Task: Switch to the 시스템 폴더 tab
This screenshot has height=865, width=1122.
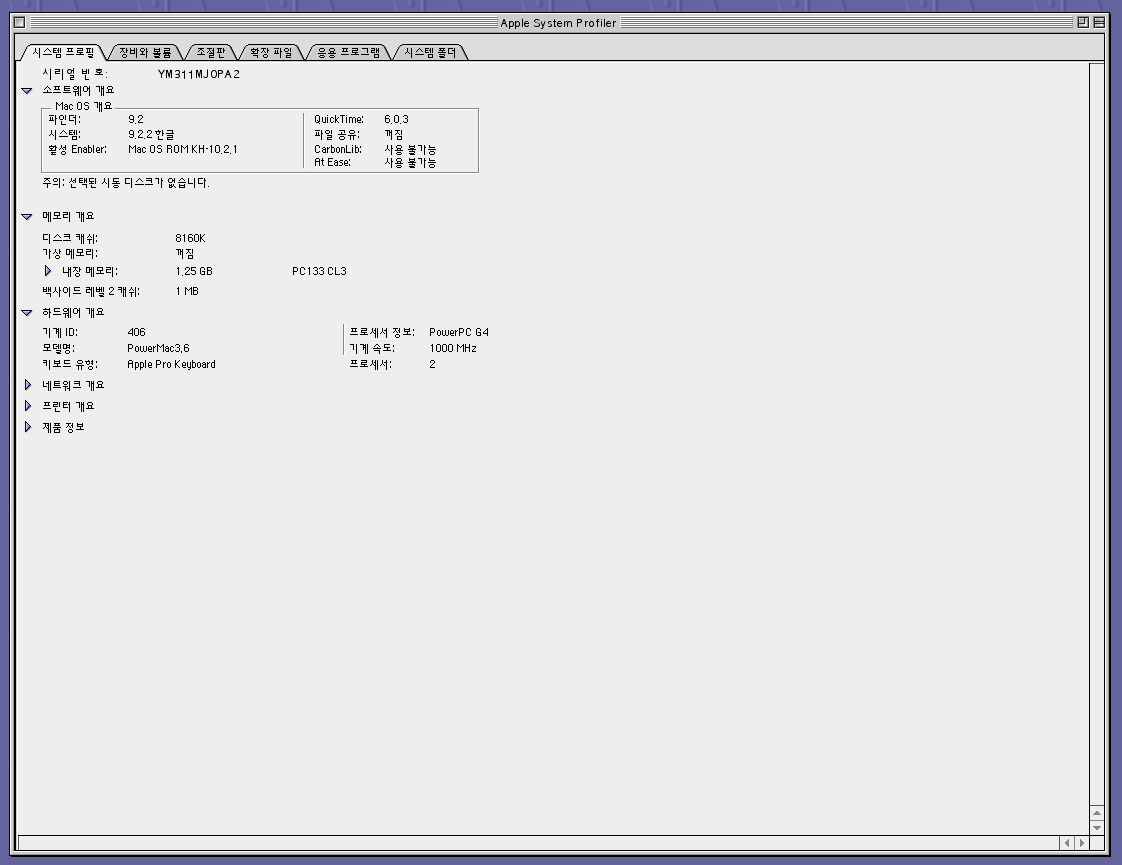Action: coord(430,52)
